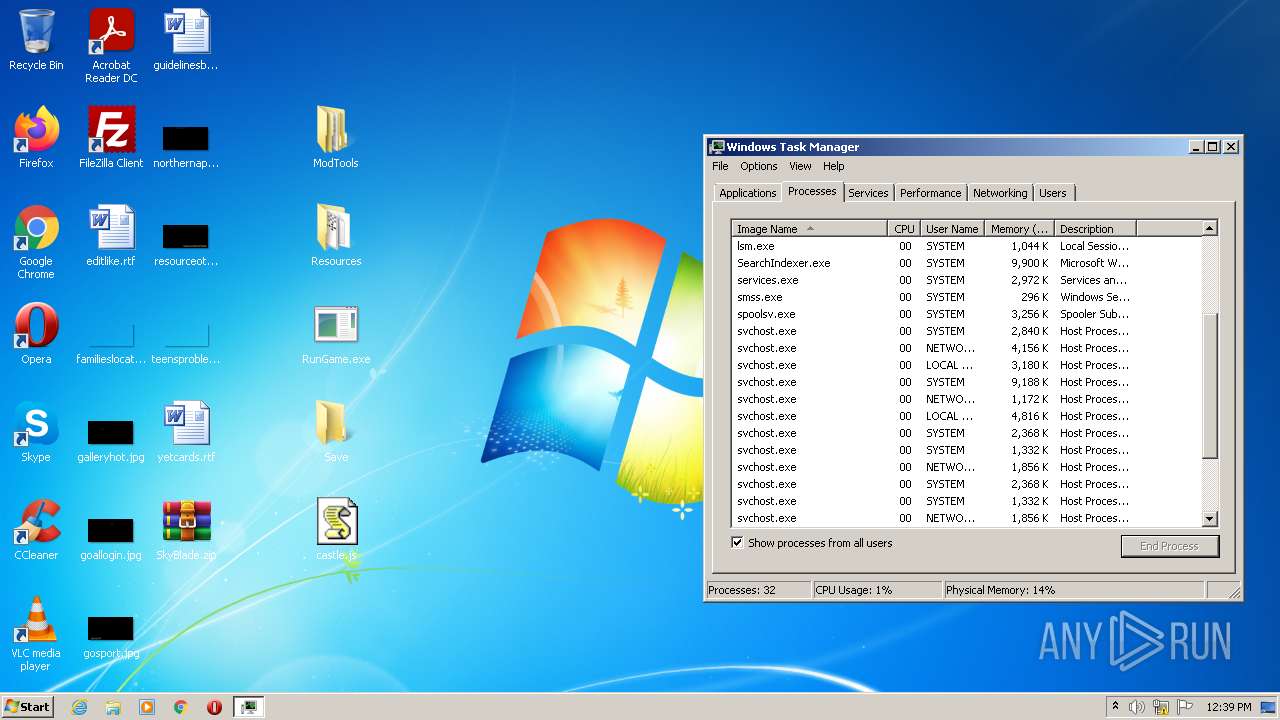Image resolution: width=1280 pixels, height=720 pixels.
Task: Sort processes by Description column
Action: pos(1095,229)
